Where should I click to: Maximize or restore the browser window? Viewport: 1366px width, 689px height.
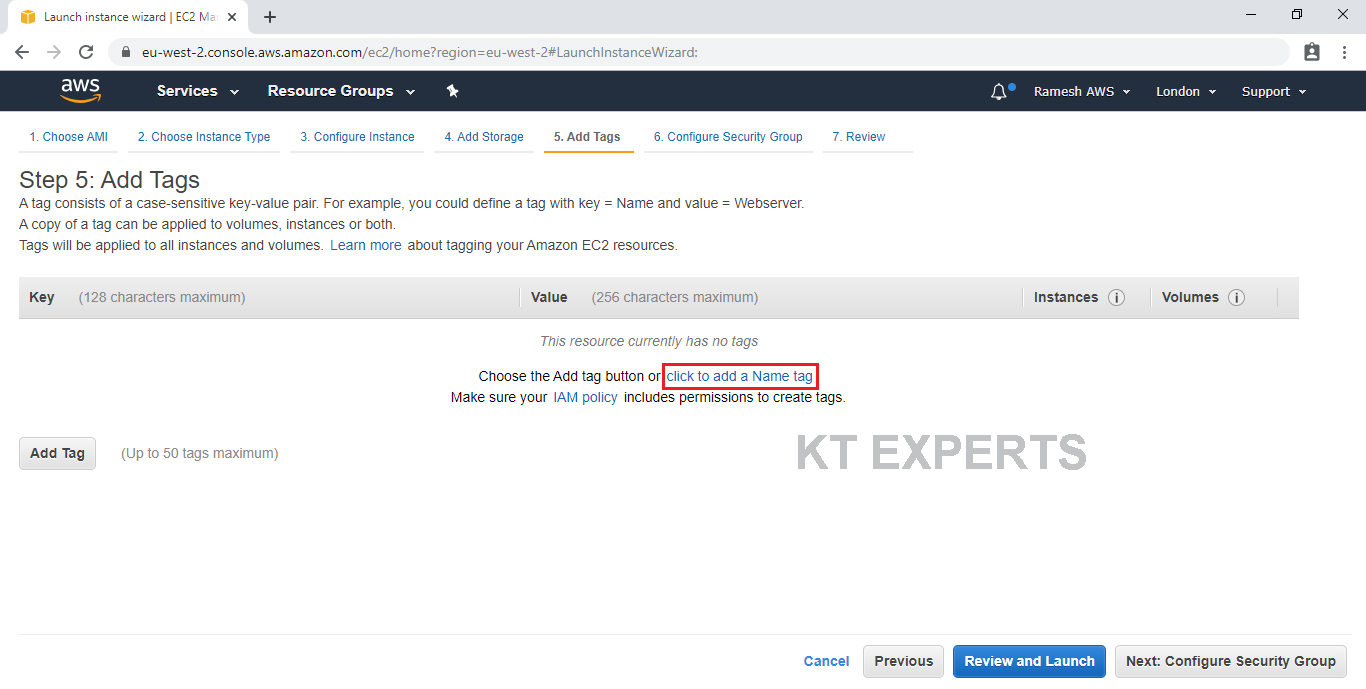point(1297,14)
